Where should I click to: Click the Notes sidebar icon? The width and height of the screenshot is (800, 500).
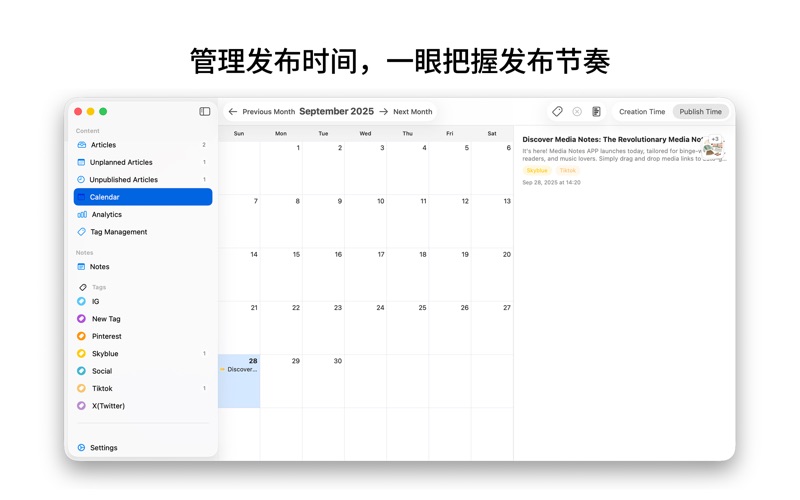[81, 267]
